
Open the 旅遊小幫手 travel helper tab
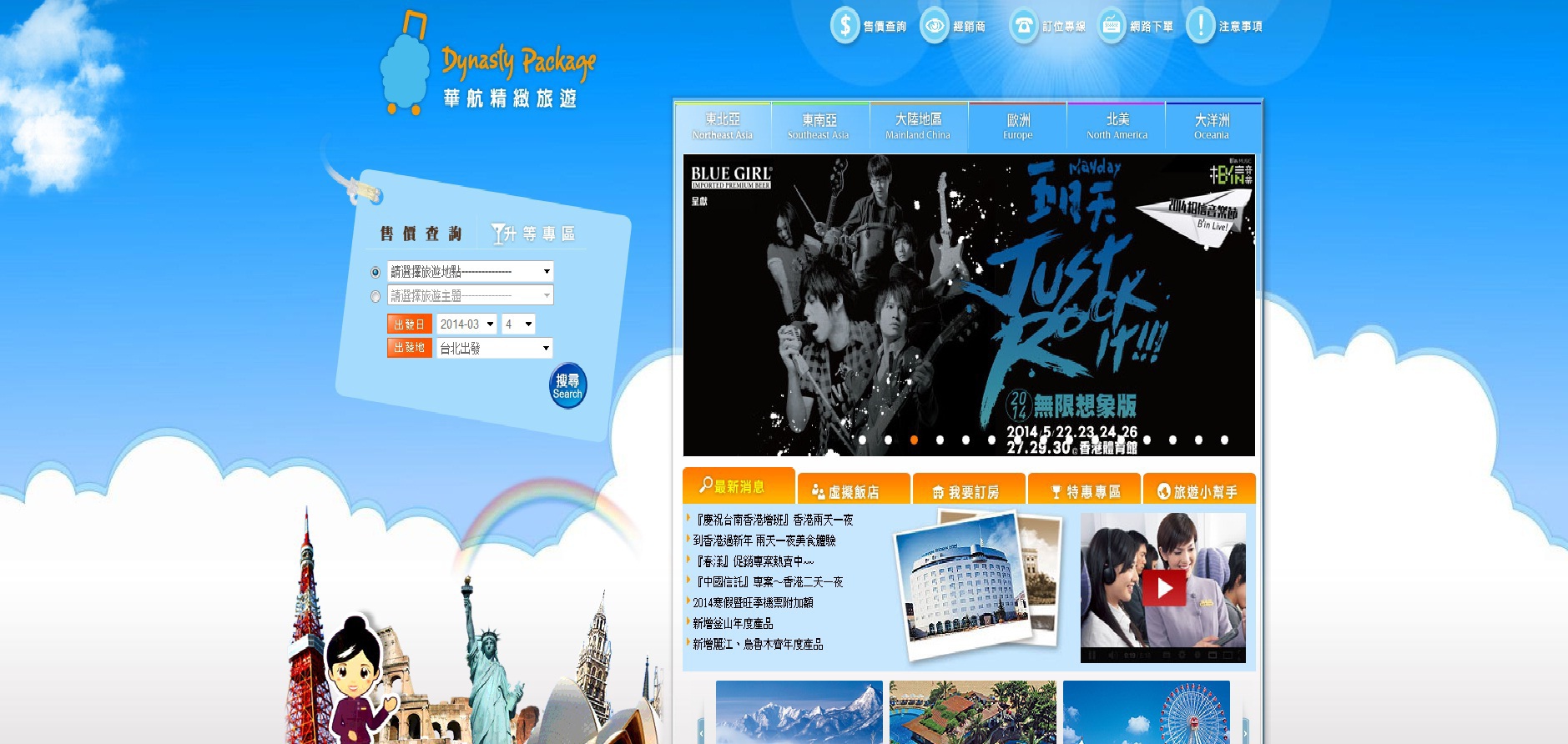1199,490
